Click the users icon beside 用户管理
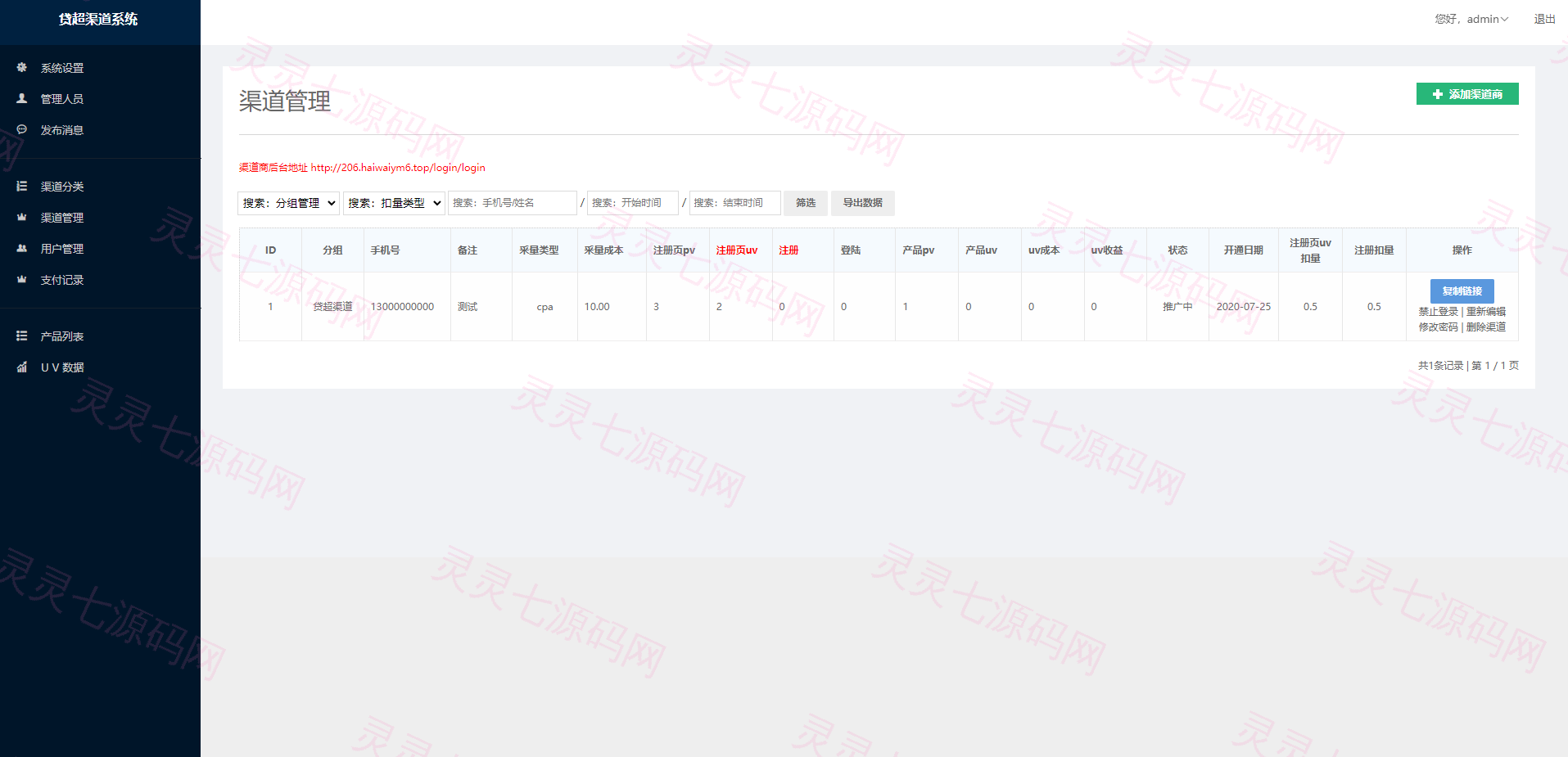1568x757 pixels. pyautogui.click(x=22, y=249)
